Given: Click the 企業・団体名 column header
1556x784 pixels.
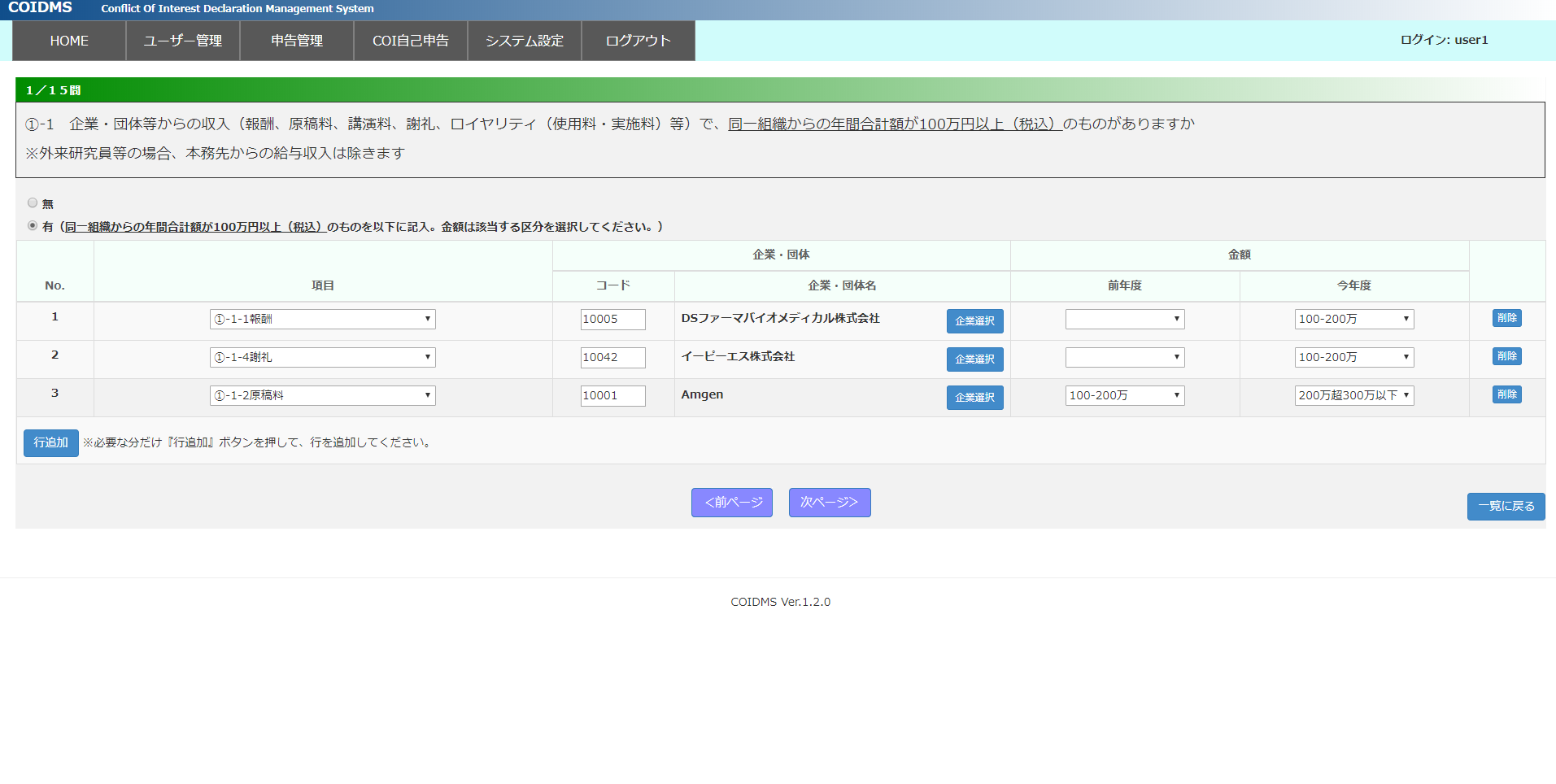Looking at the screenshot, I should coord(842,285).
